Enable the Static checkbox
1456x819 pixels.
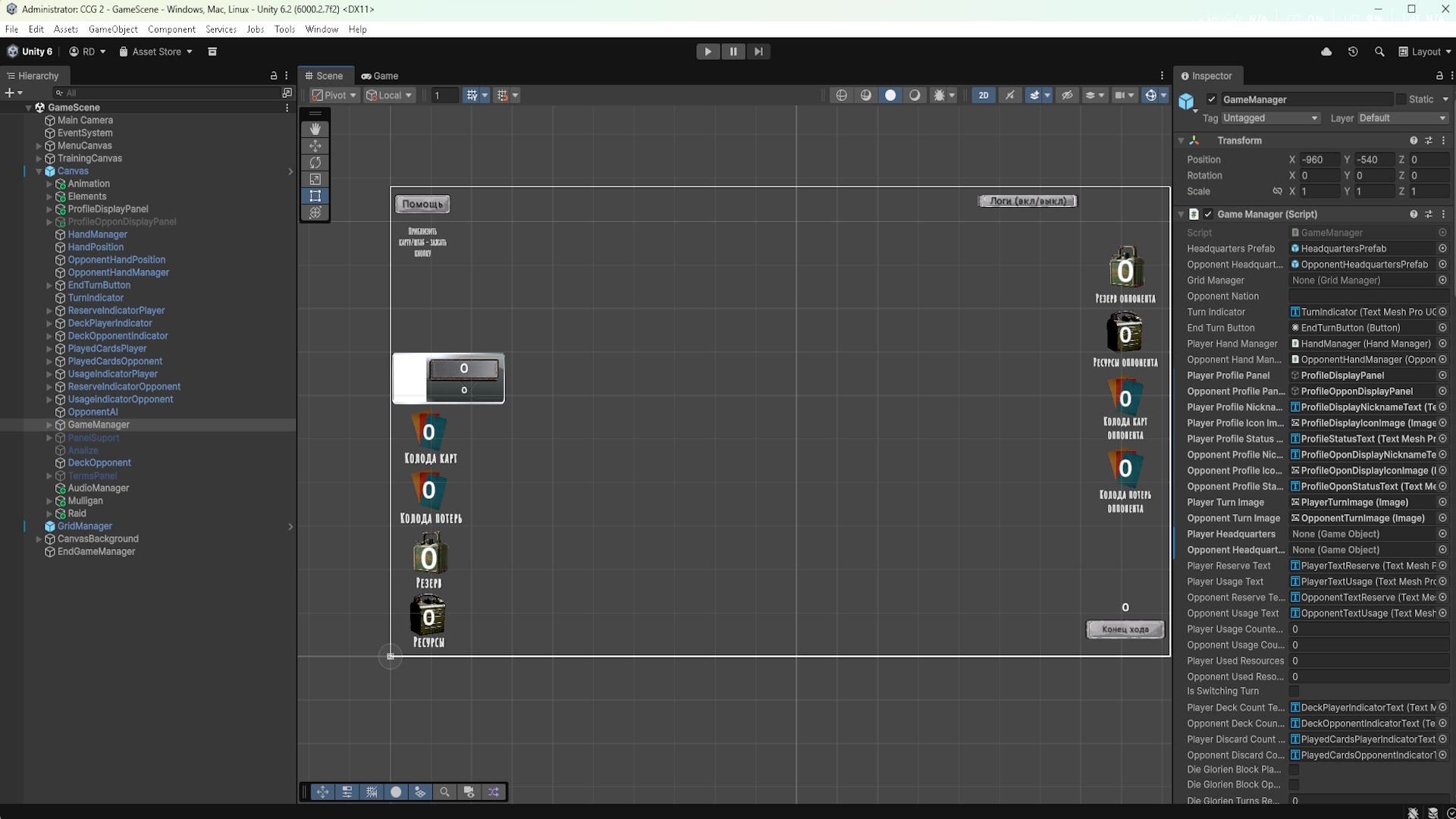1401,99
